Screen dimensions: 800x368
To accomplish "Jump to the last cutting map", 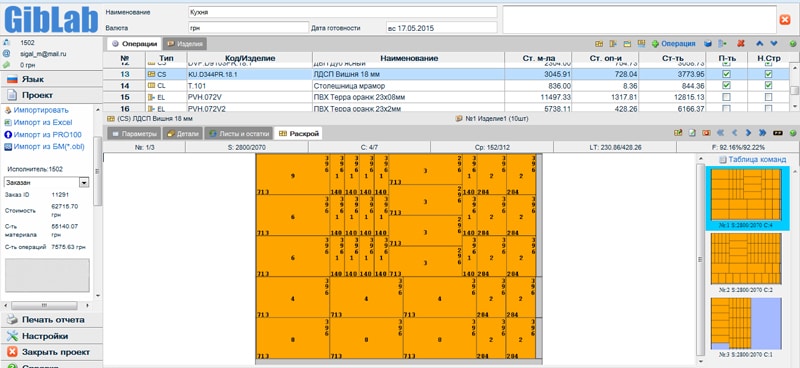I will coord(762,133).
